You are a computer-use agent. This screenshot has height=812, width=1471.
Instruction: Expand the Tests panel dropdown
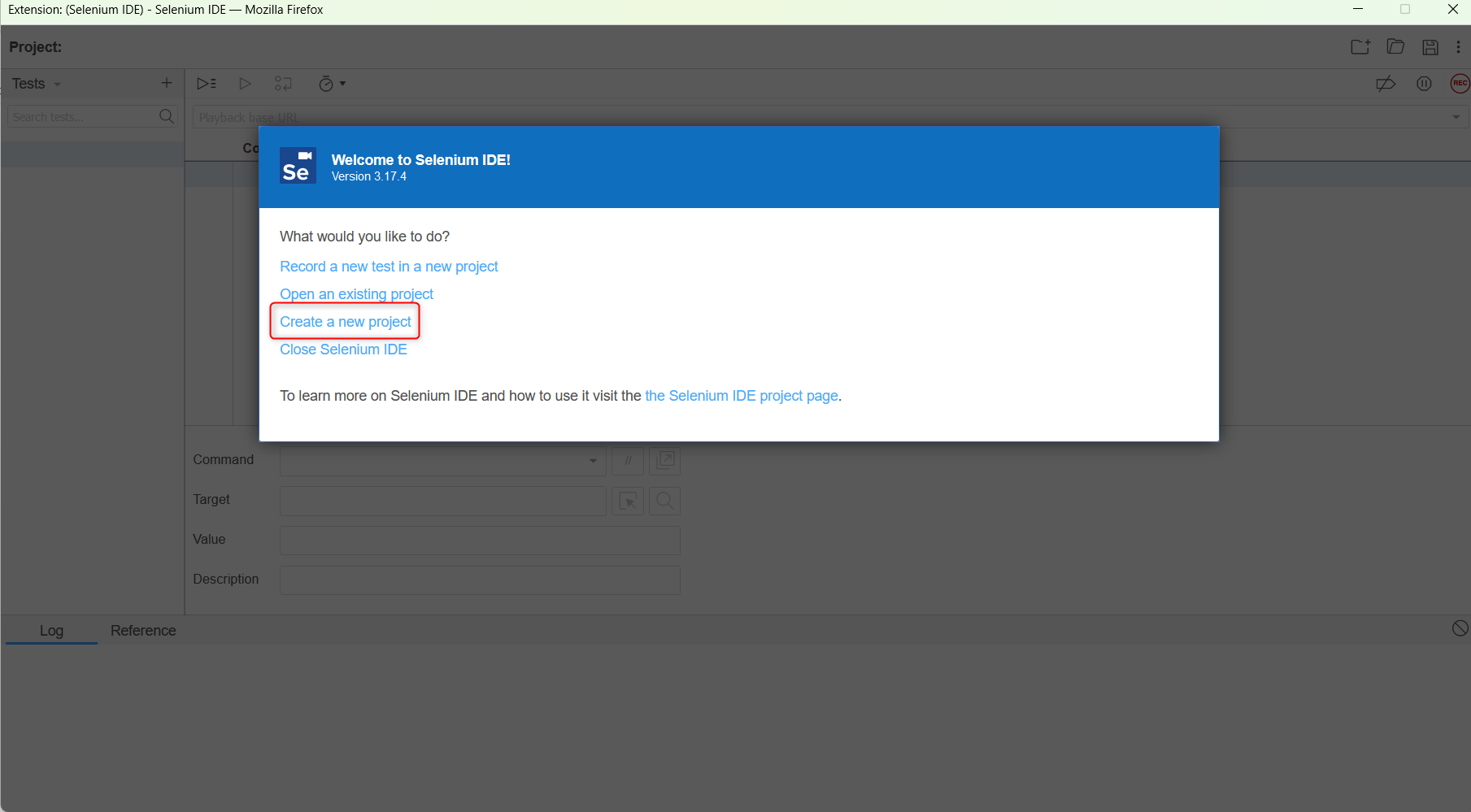point(55,84)
